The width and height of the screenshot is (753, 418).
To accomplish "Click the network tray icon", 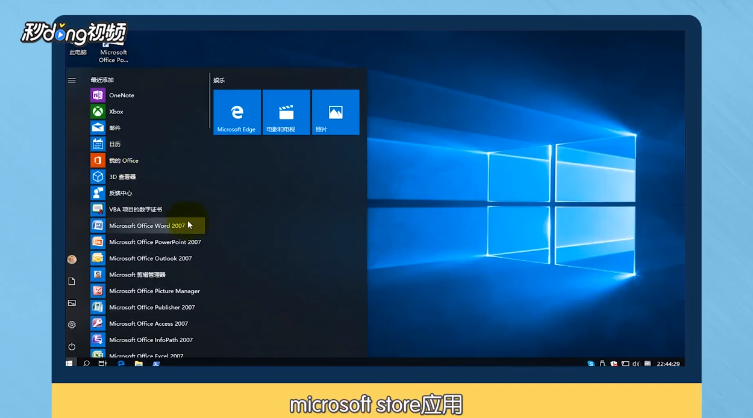I will point(625,364).
